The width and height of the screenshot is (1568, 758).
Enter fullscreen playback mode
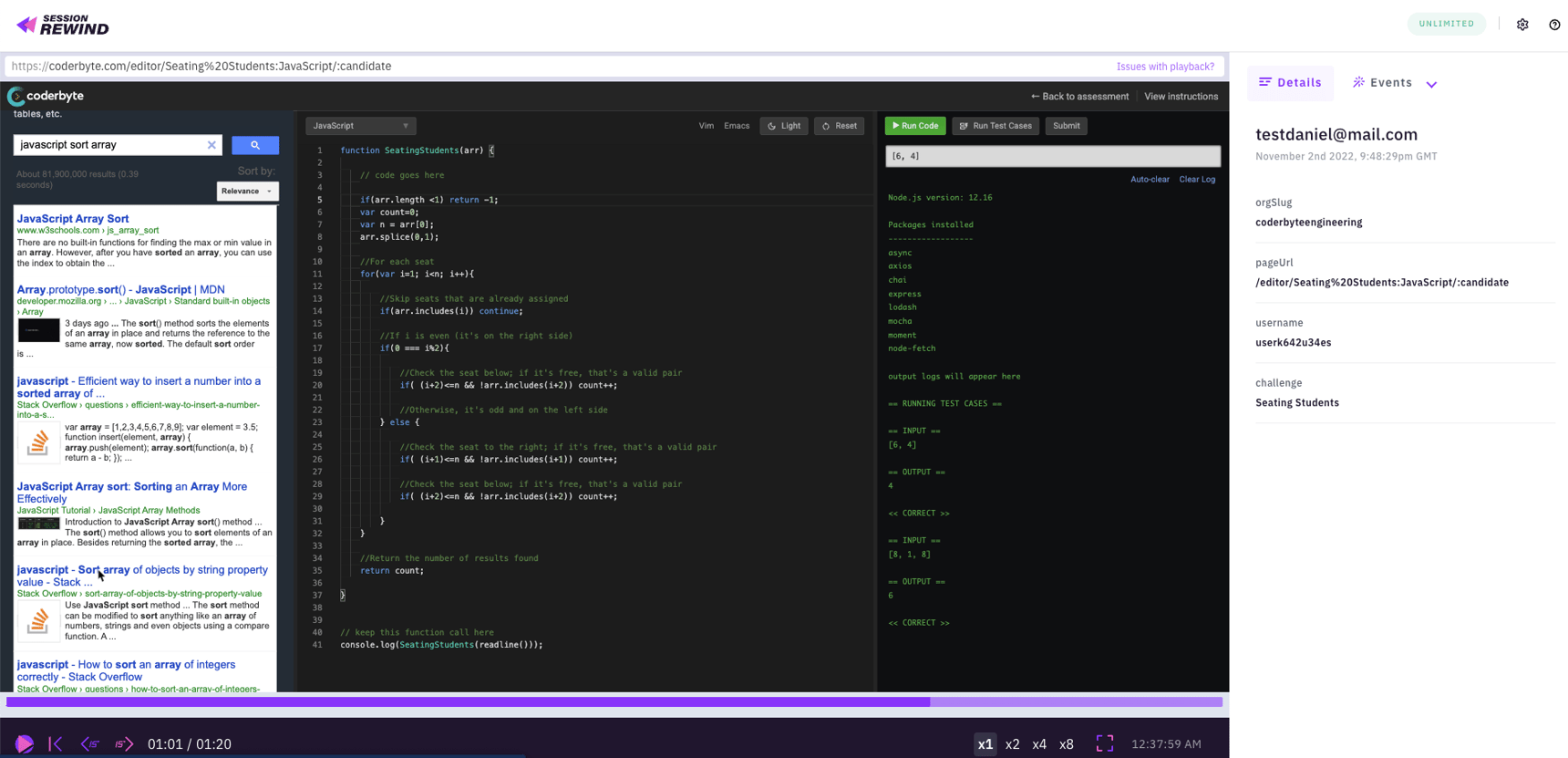(x=1105, y=744)
